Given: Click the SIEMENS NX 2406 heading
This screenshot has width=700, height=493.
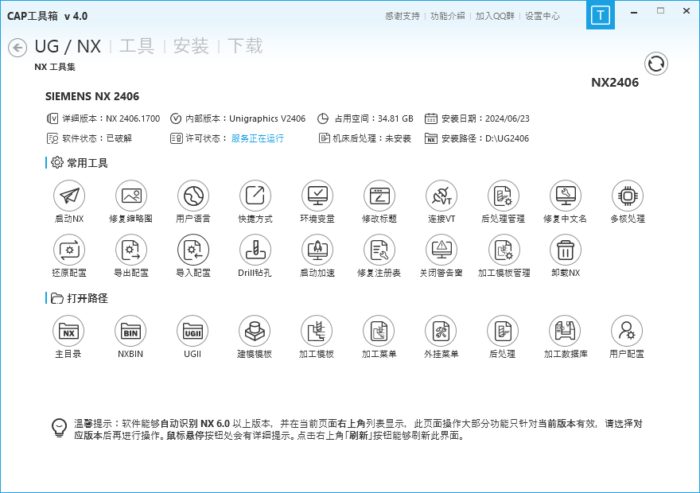Looking at the screenshot, I should [x=92, y=96].
